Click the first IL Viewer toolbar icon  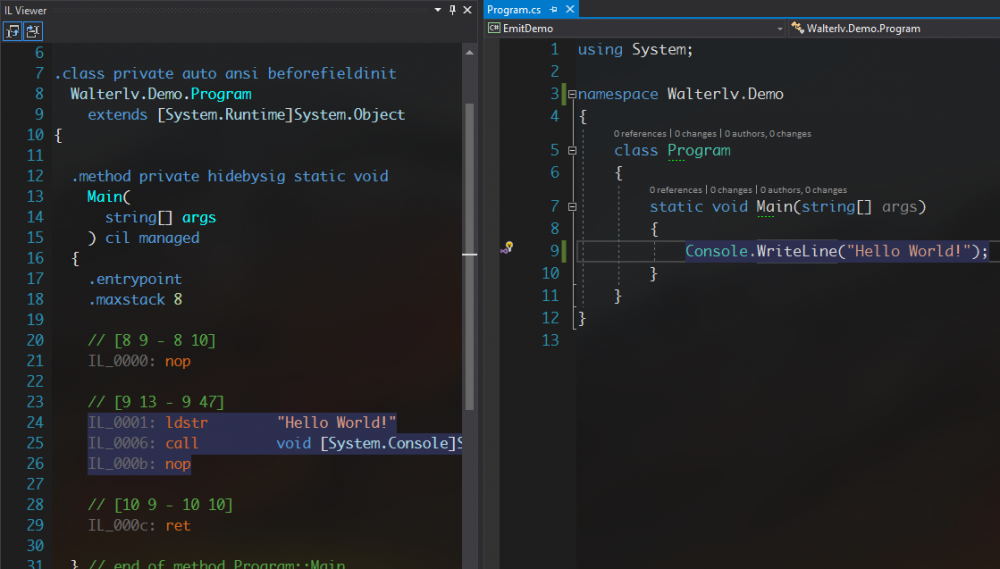[13, 31]
